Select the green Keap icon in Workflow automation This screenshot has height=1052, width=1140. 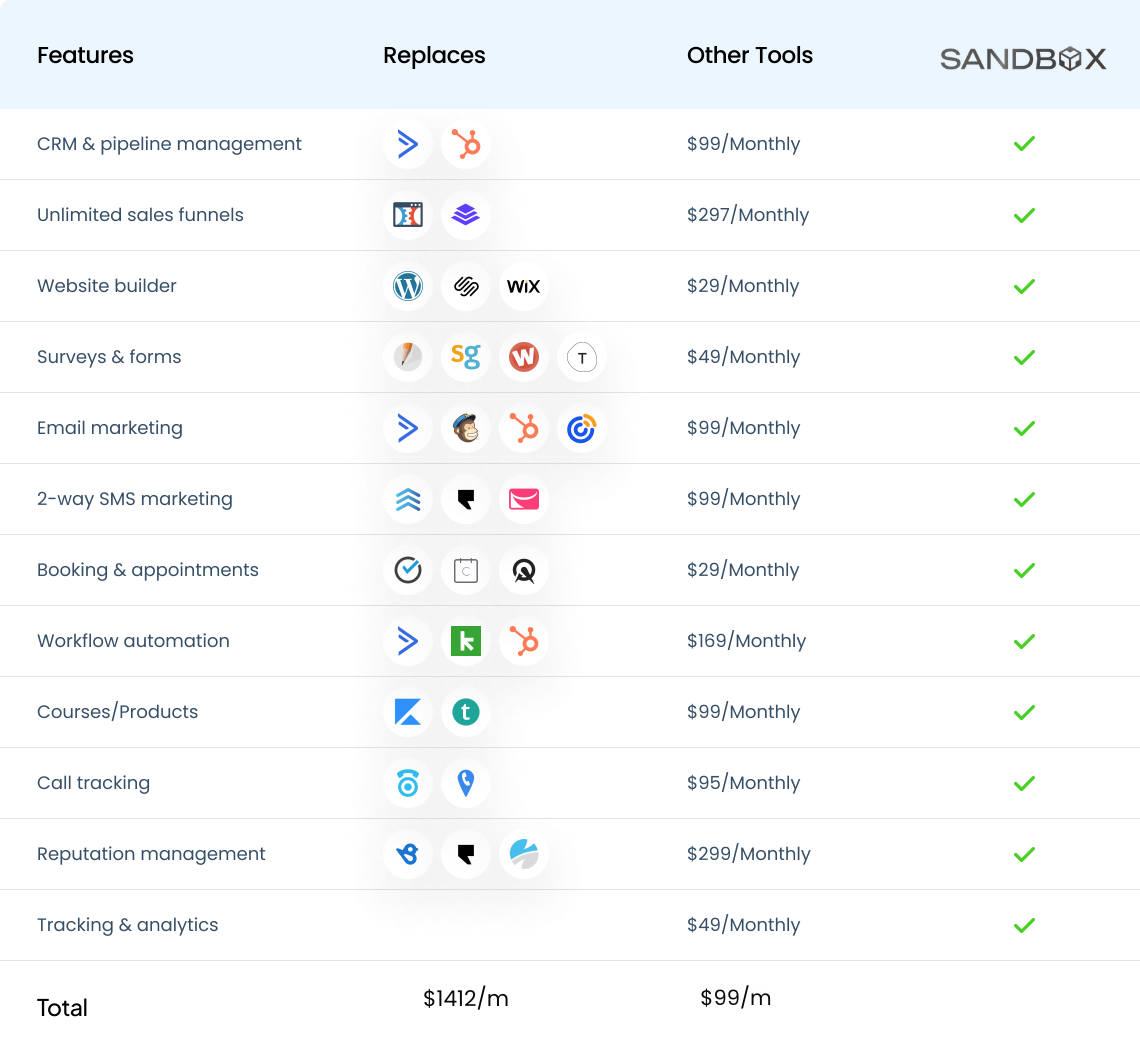point(466,641)
